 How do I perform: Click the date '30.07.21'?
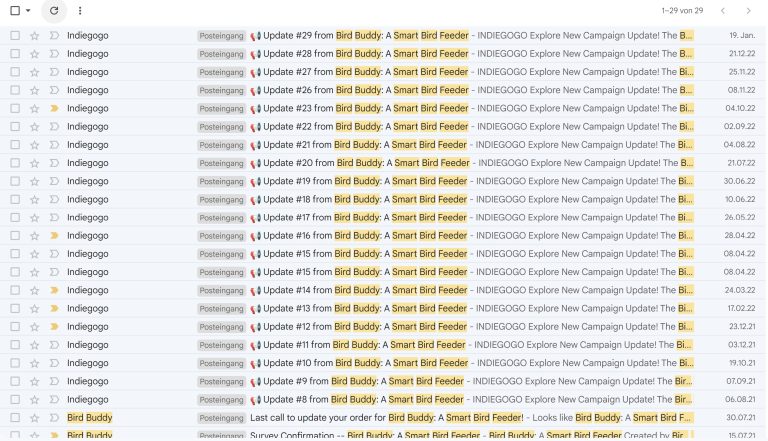tap(741, 417)
